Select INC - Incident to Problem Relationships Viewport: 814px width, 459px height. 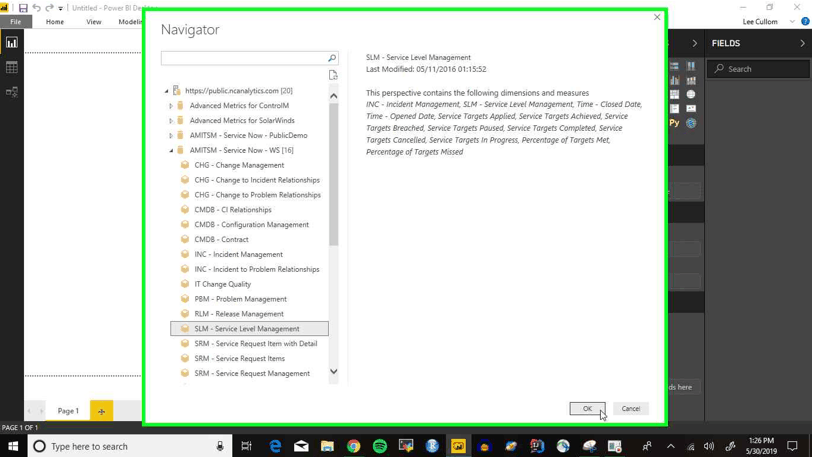tap(257, 269)
